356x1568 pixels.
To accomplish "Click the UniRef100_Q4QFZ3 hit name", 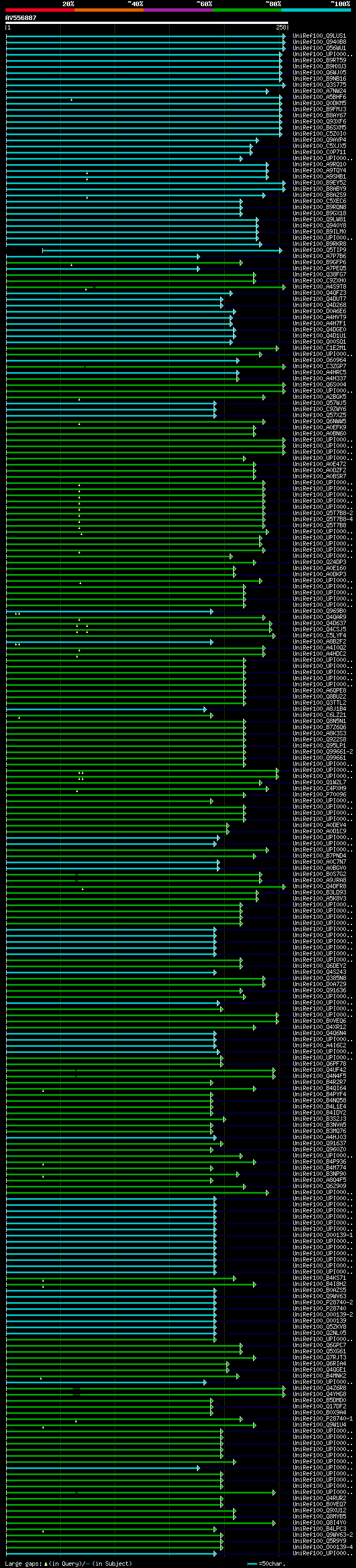I will tap(319, 293).
